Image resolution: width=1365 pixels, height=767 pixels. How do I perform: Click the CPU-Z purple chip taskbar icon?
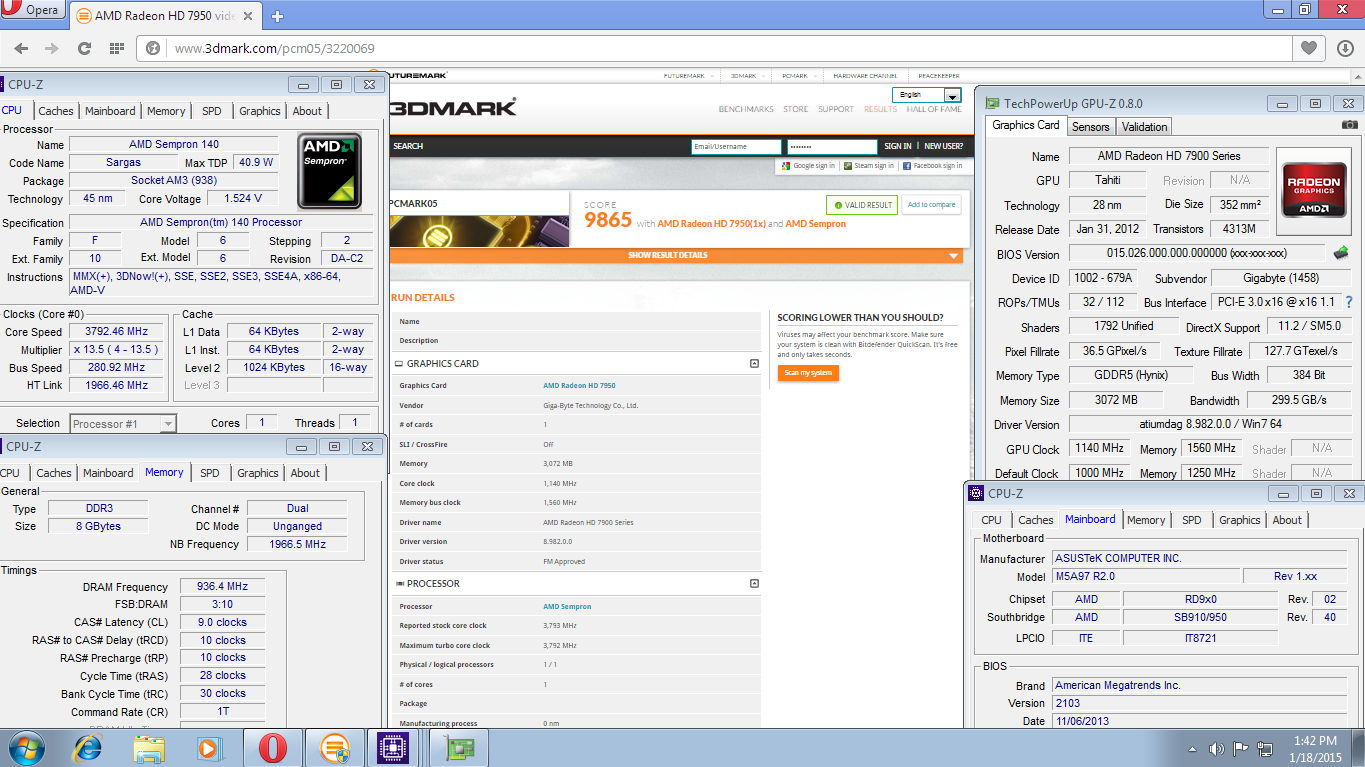[x=393, y=748]
